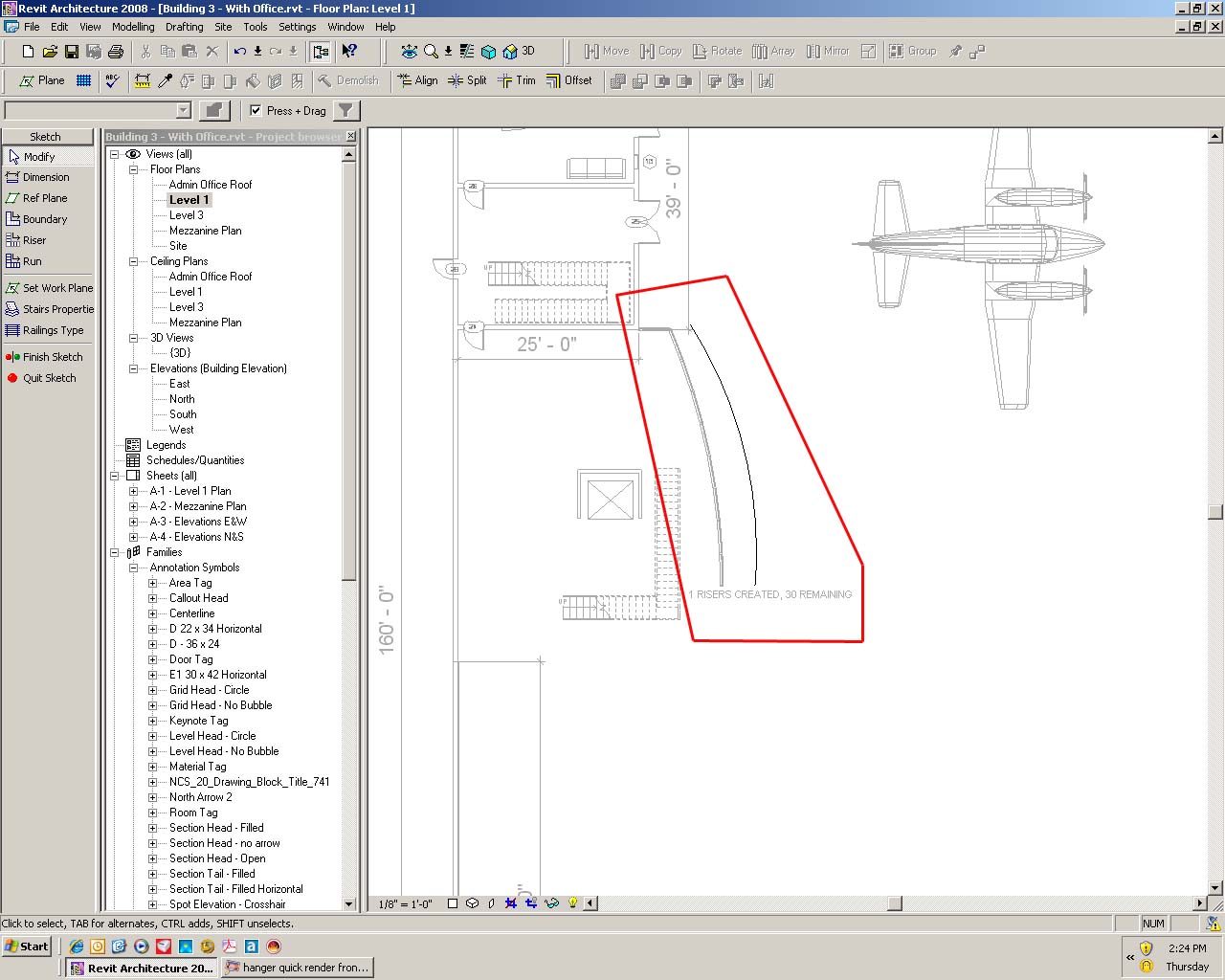Select the Split tool
This screenshot has width=1225, height=980.
(467, 81)
